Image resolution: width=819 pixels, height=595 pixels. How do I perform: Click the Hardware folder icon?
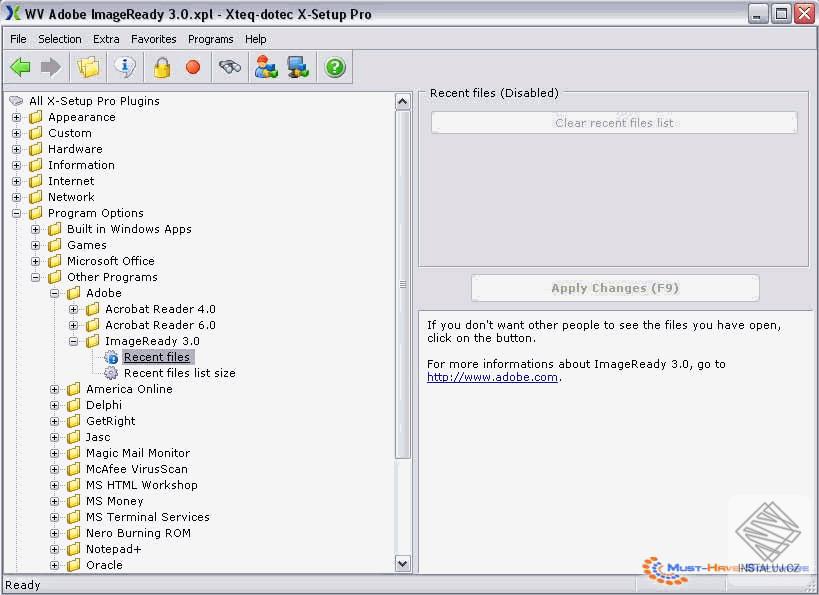(36, 149)
